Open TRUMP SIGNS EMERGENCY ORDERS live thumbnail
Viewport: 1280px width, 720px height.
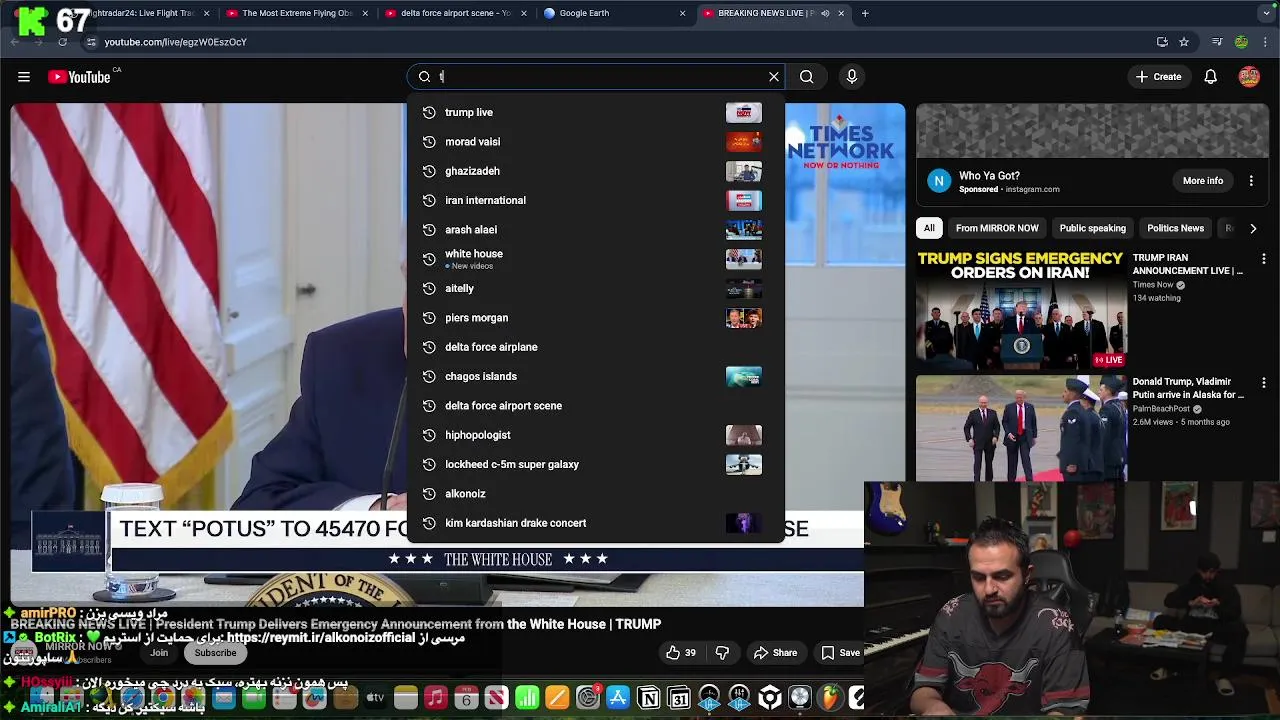click(1021, 308)
